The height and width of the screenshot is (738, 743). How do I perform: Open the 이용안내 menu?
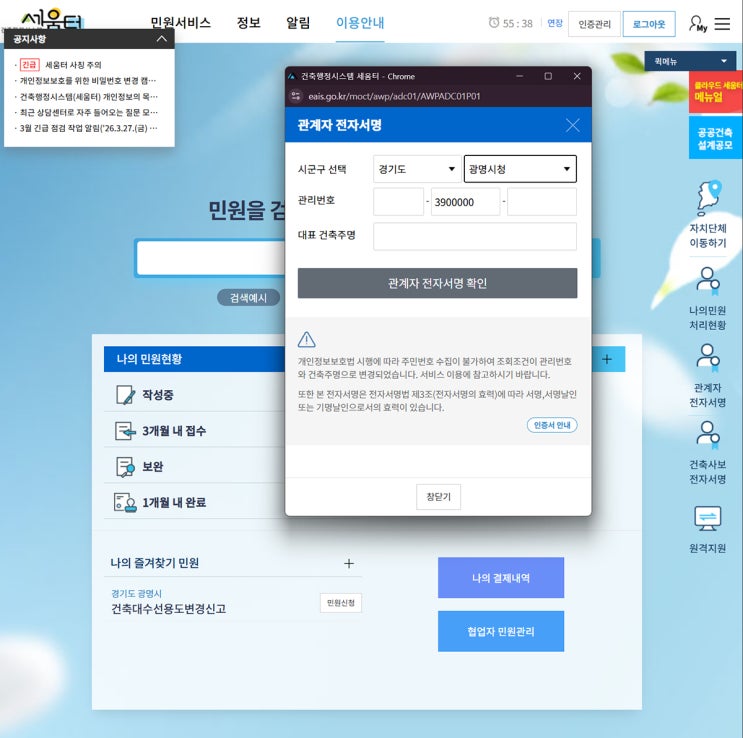tap(360, 23)
